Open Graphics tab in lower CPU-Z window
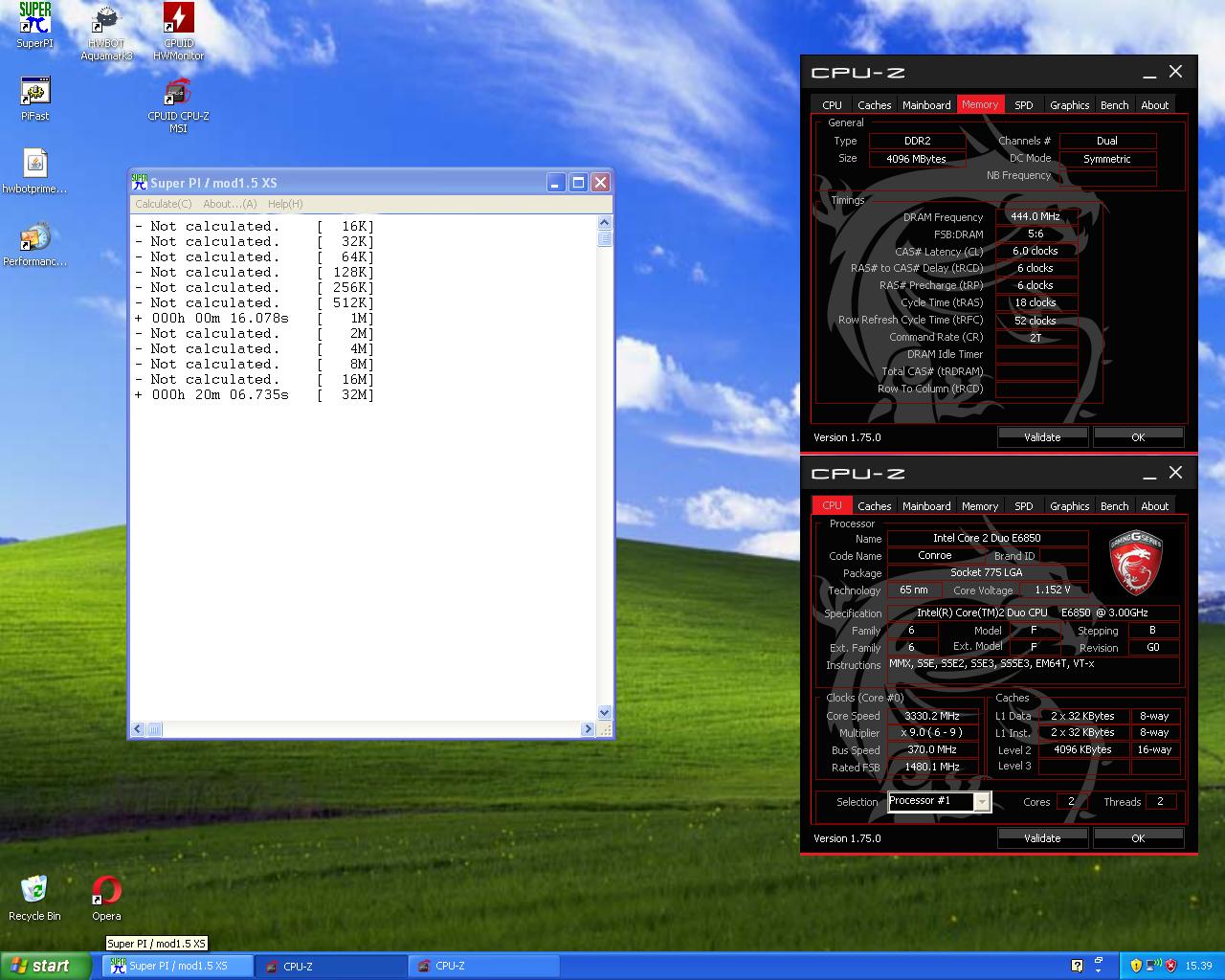Viewport: 1225px width, 980px height. 1069,506
